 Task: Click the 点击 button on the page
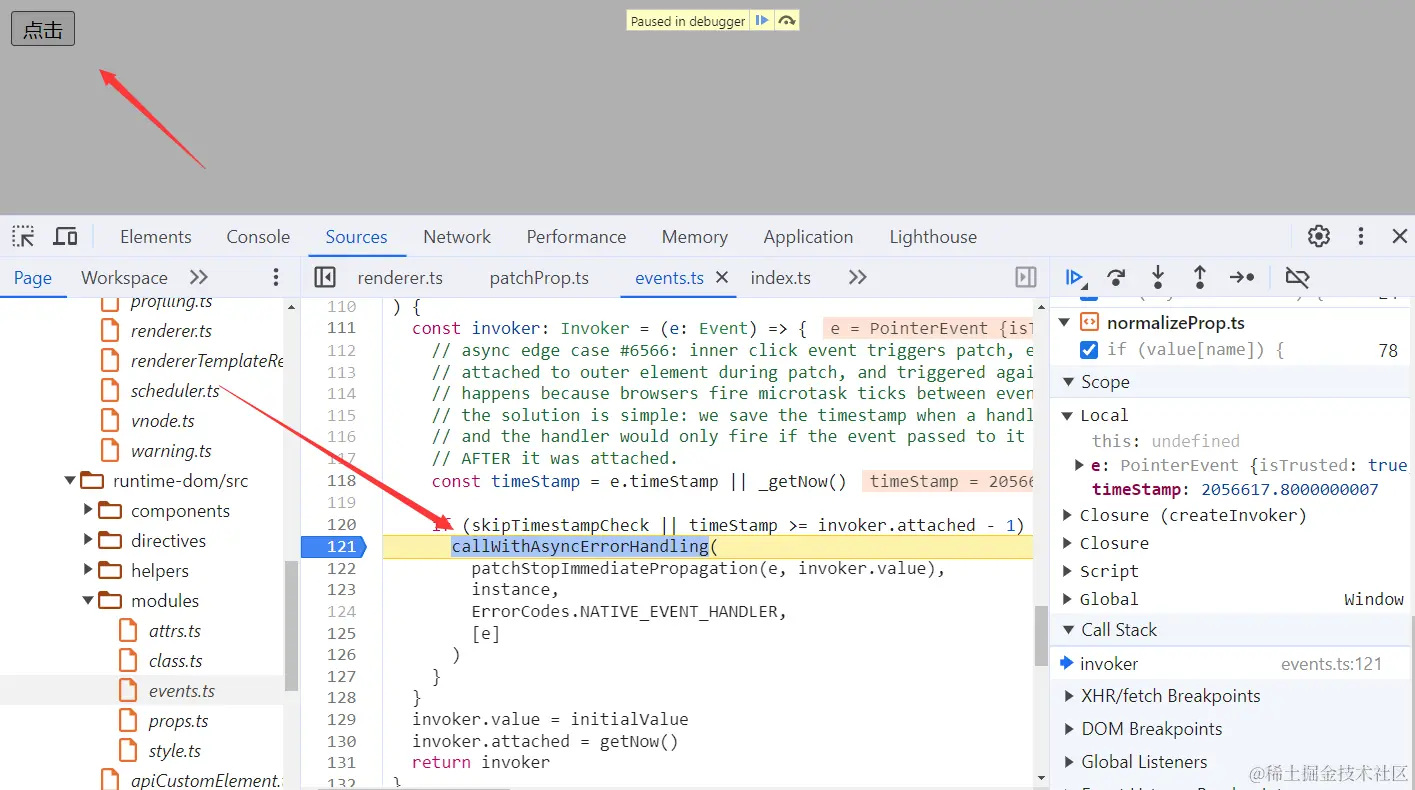43,29
